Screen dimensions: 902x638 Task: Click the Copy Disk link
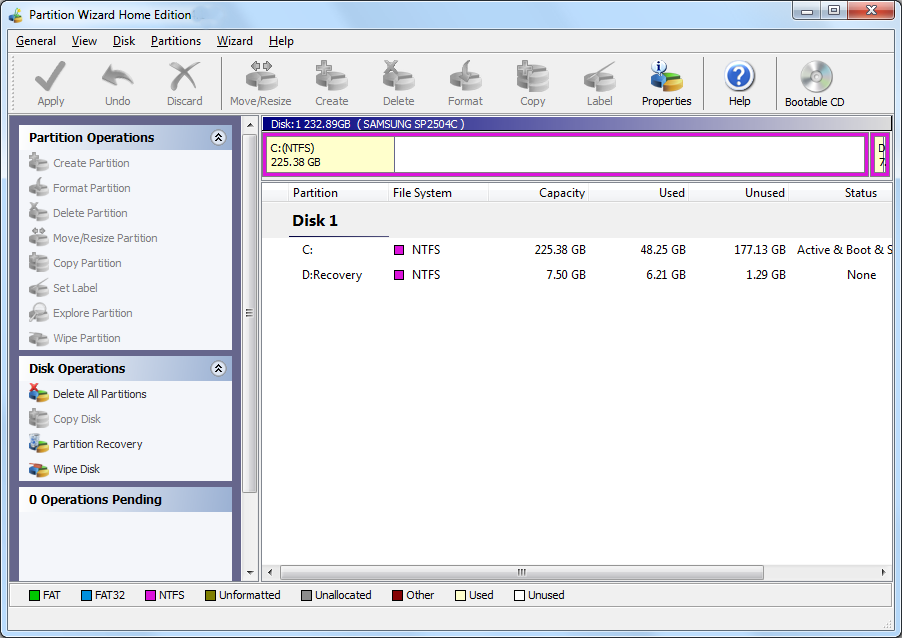click(x=77, y=419)
